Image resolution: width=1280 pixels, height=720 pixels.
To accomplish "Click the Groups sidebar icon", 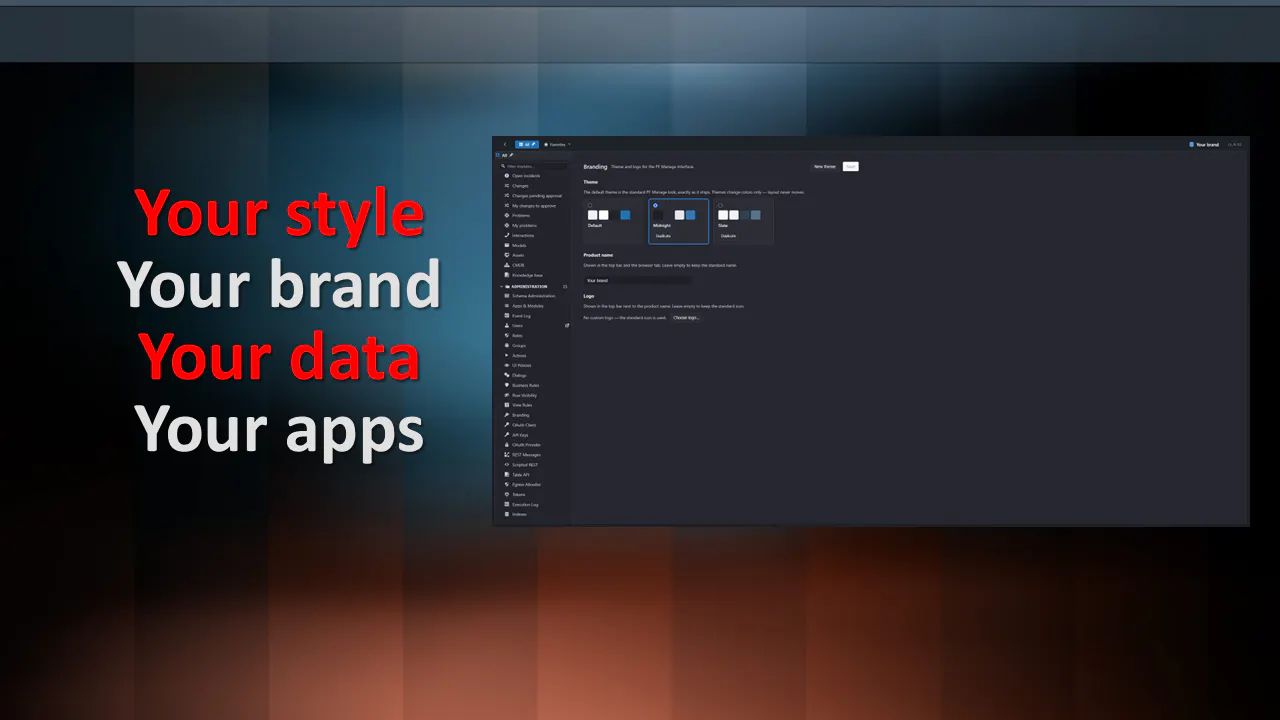I will click(507, 345).
